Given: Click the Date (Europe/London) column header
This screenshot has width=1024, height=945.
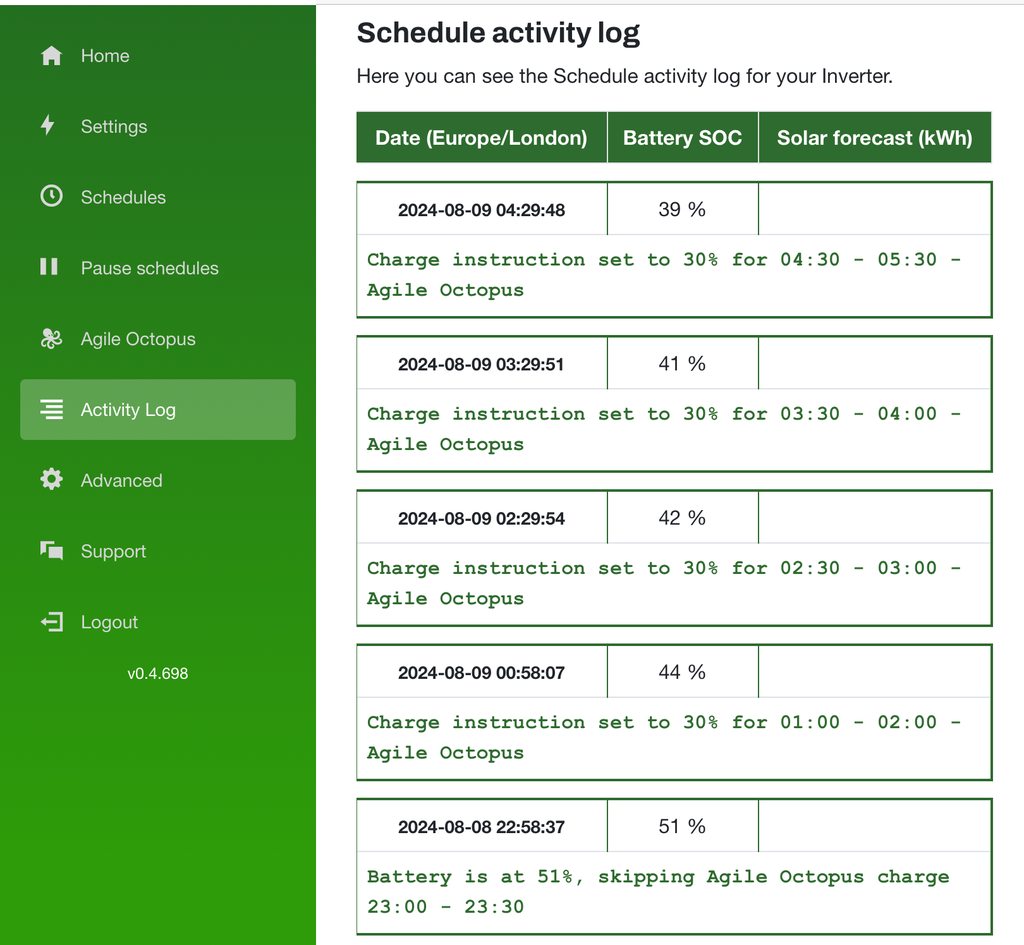Looking at the screenshot, I should (x=481, y=138).
